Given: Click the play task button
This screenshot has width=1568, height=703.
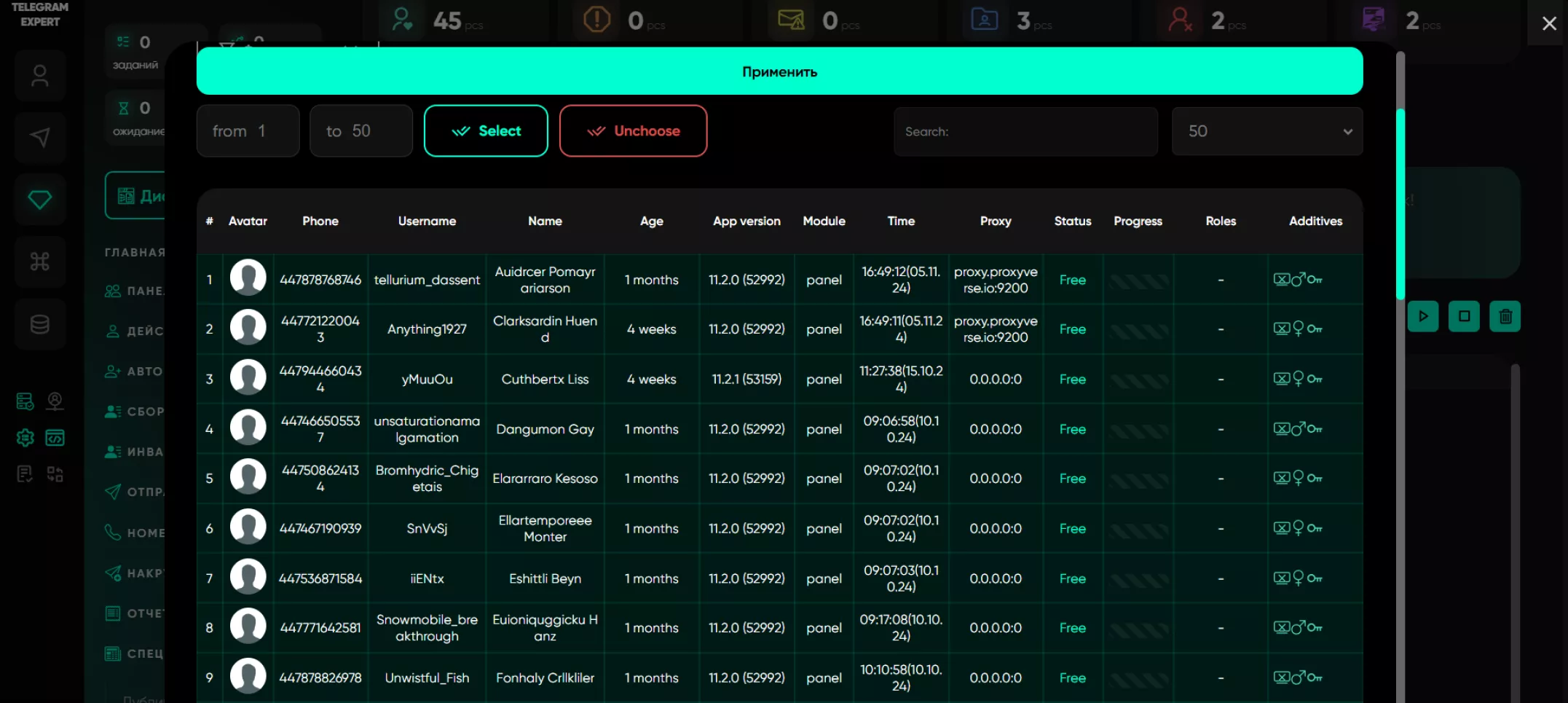Looking at the screenshot, I should 1423,316.
